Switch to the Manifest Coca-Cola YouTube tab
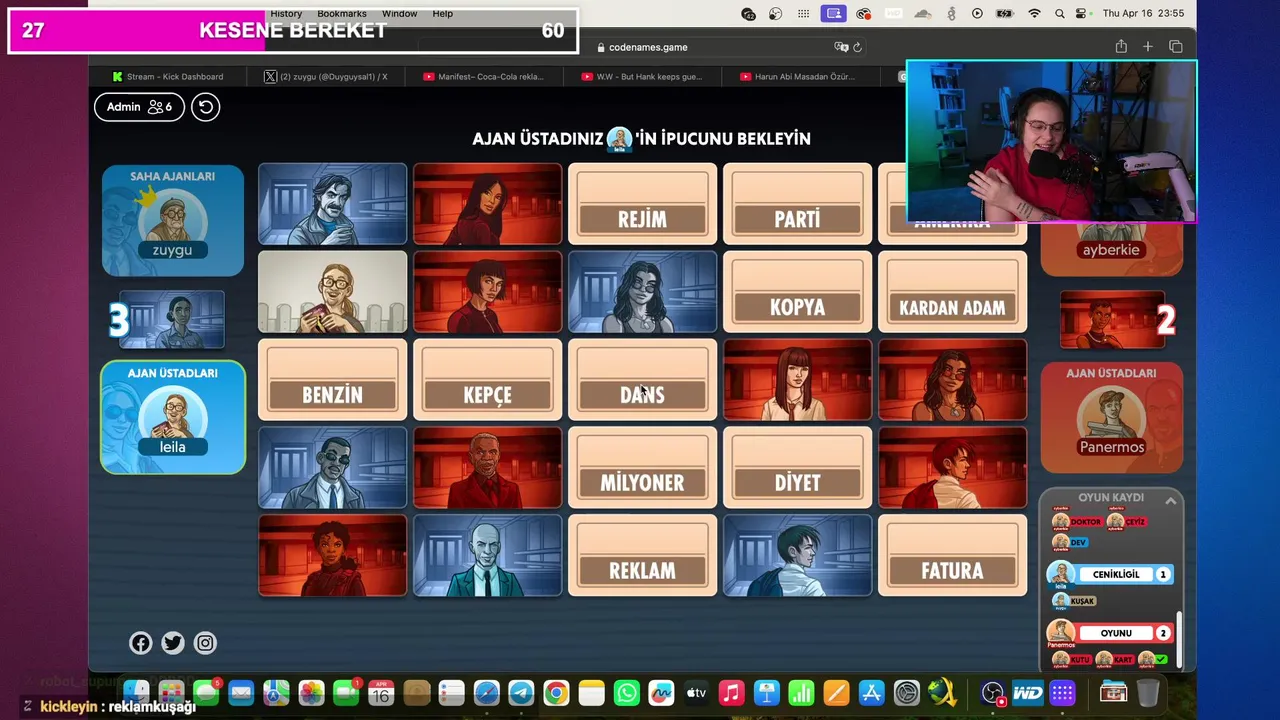The height and width of the screenshot is (720, 1280). click(485, 76)
